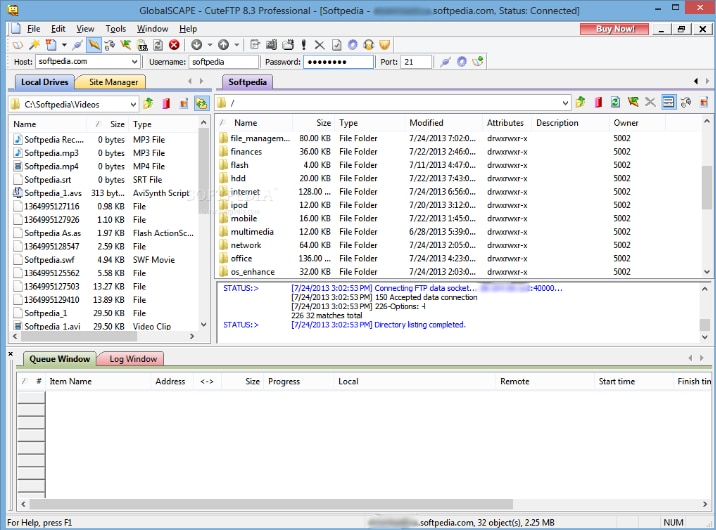Expand the Upload button dropdown arrow
The width and height of the screenshot is (716, 530).
point(237,45)
